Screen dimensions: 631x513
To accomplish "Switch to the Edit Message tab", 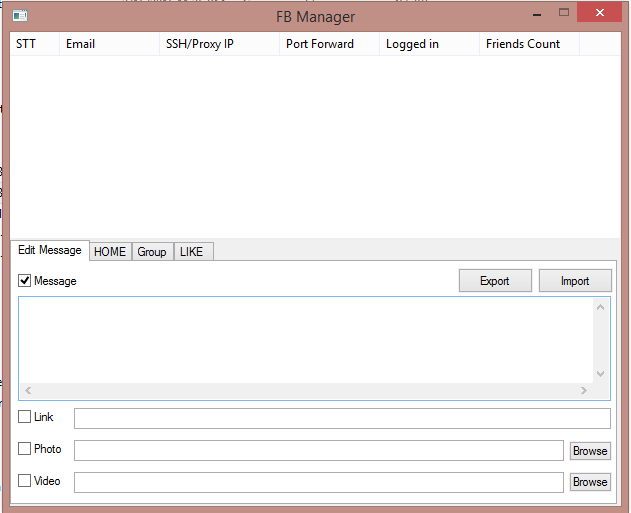I will click(50, 250).
